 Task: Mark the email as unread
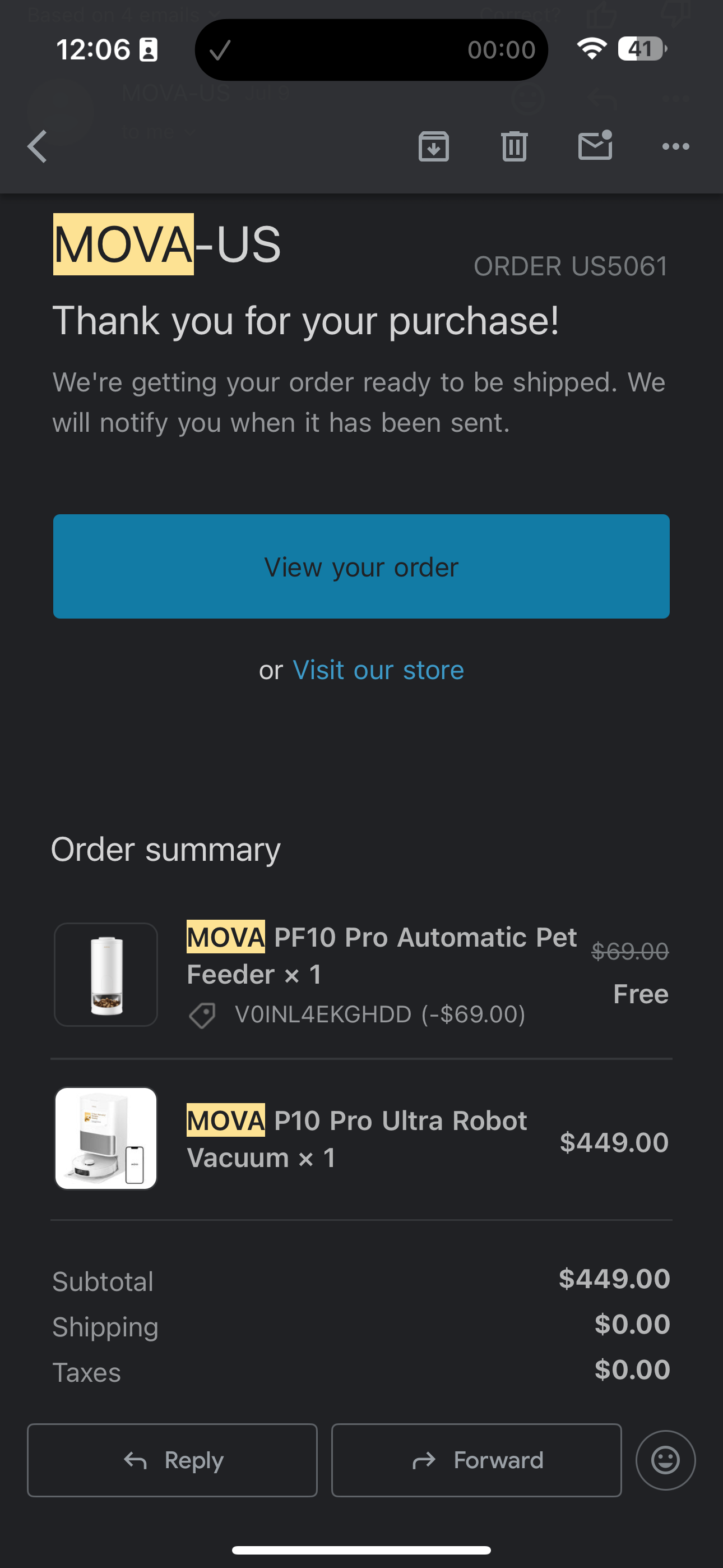point(595,146)
